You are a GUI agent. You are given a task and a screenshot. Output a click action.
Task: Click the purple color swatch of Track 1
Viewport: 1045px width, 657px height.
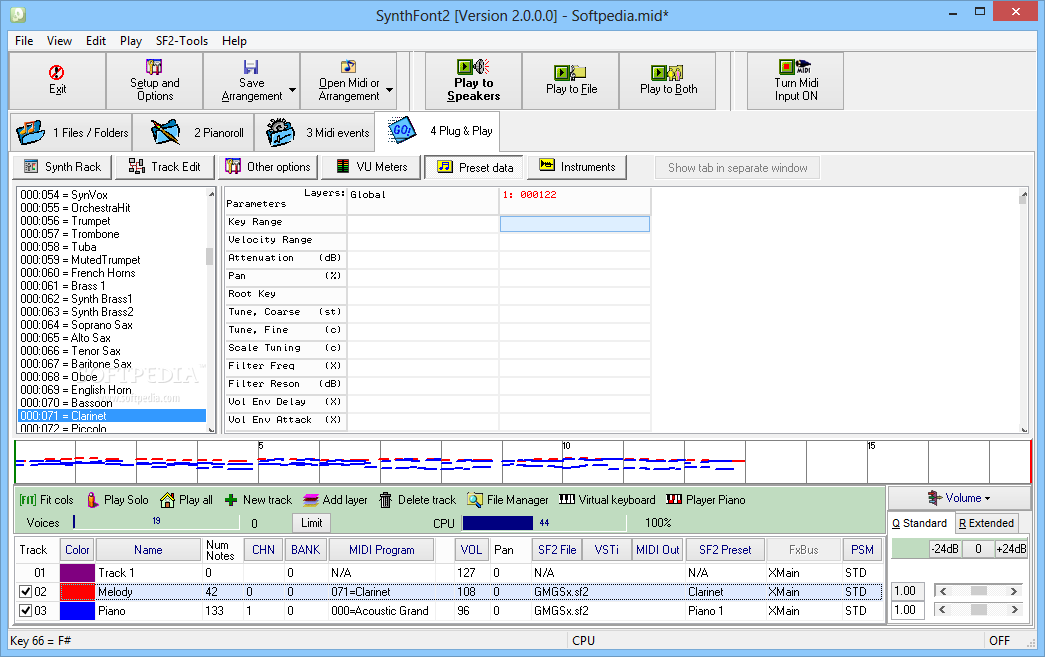77,573
